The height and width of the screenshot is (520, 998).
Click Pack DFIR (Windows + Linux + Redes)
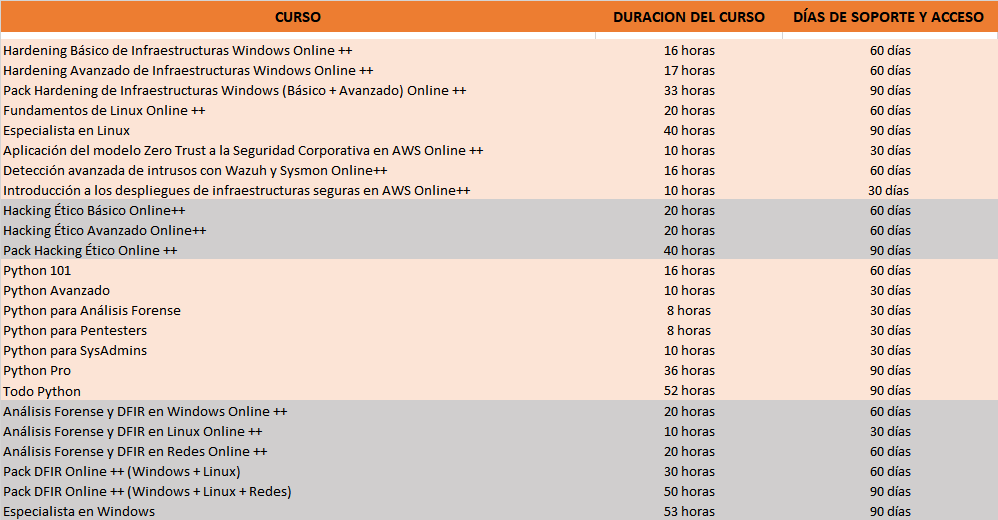click(x=147, y=492)
